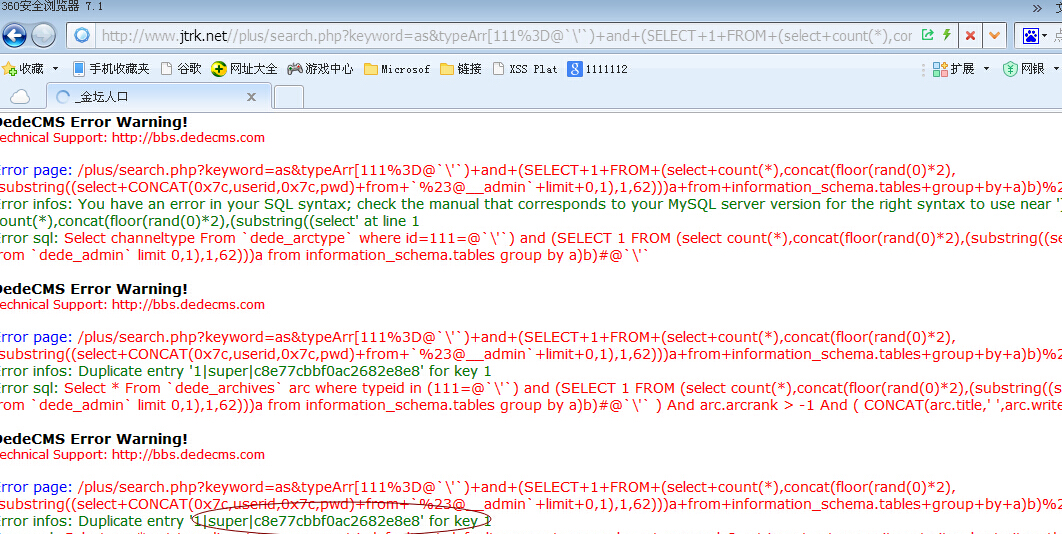The height and width of the screenshot is (534, 1062).
Task: Switch to the _金坛人口 tab
Action: 158,96
